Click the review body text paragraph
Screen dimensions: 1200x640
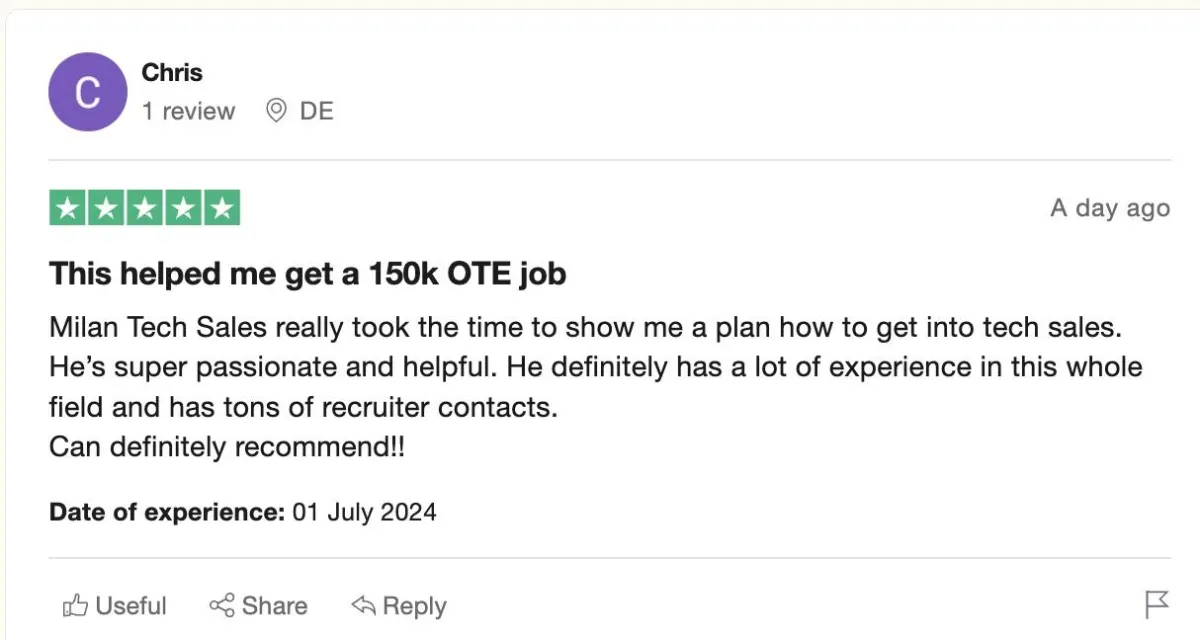(x=596, y=387)
